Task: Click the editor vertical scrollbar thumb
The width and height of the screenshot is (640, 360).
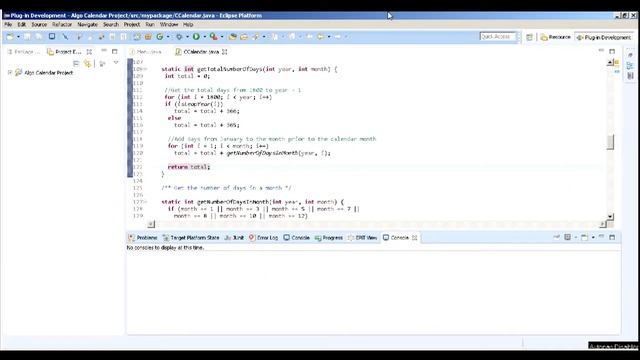Action: point(610,142)
